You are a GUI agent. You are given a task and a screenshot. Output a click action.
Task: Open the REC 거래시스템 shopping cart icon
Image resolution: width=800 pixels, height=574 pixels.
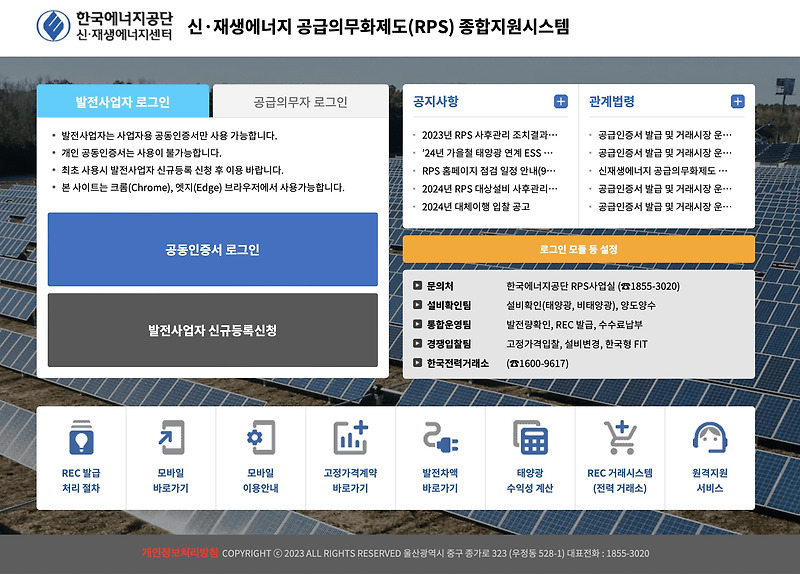(620, 437)
